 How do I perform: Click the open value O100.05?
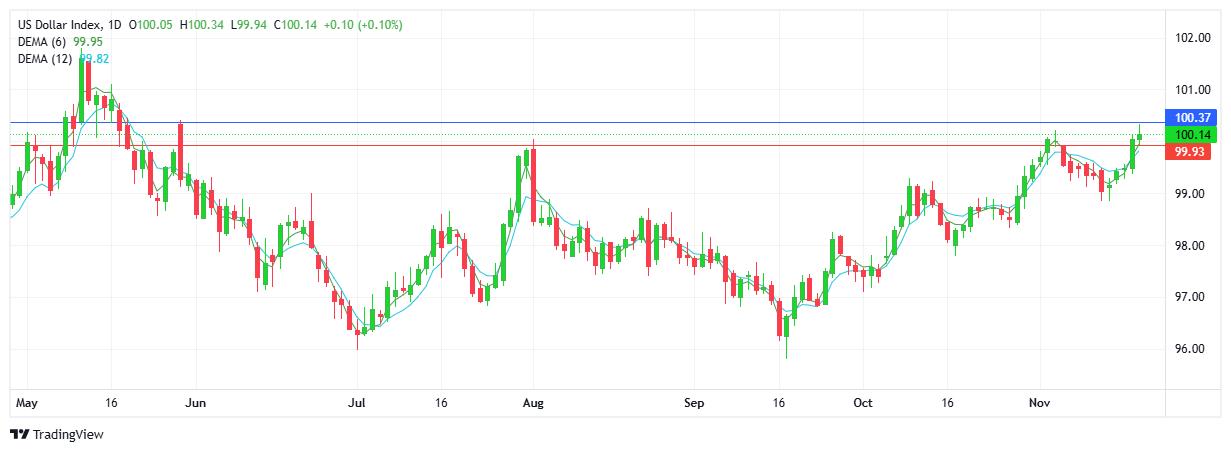click(x=157, y=24)
